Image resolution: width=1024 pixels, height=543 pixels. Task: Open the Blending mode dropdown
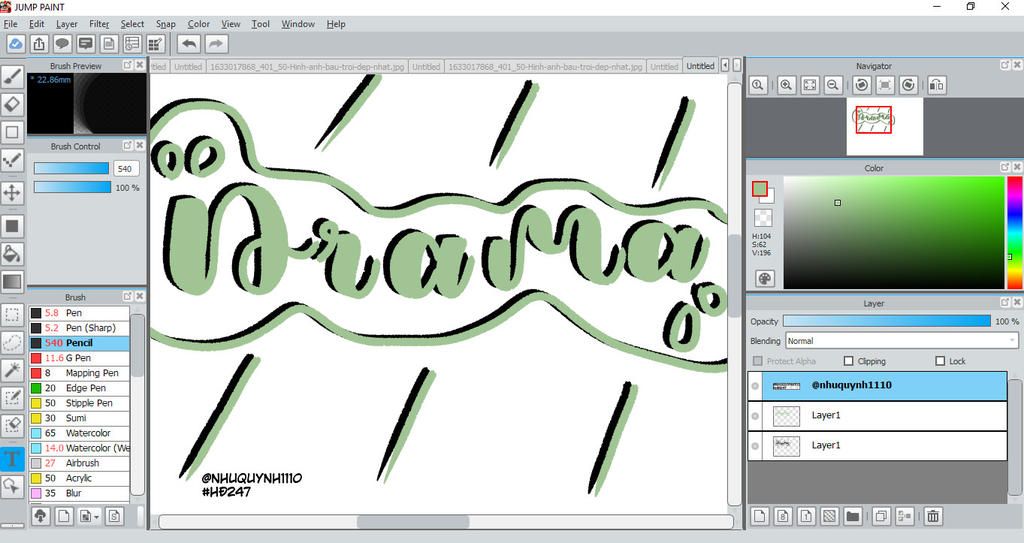coord(902,341)
